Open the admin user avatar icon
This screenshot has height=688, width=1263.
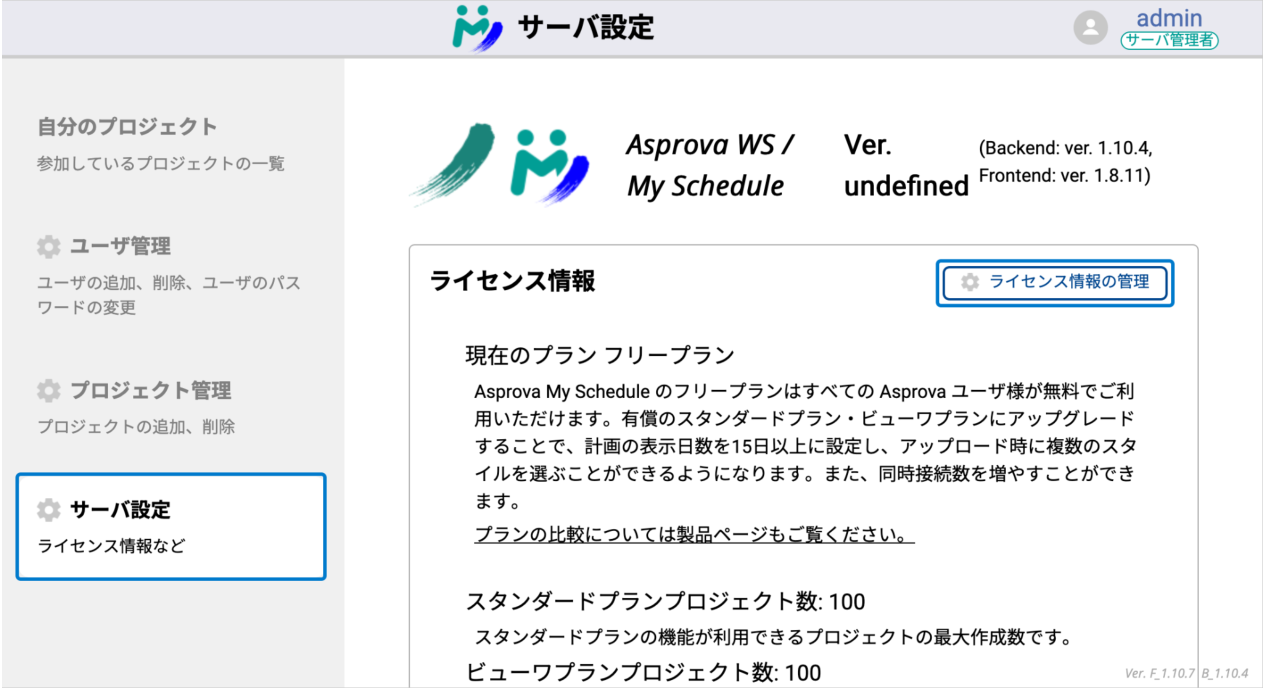tap(1091, 28)
